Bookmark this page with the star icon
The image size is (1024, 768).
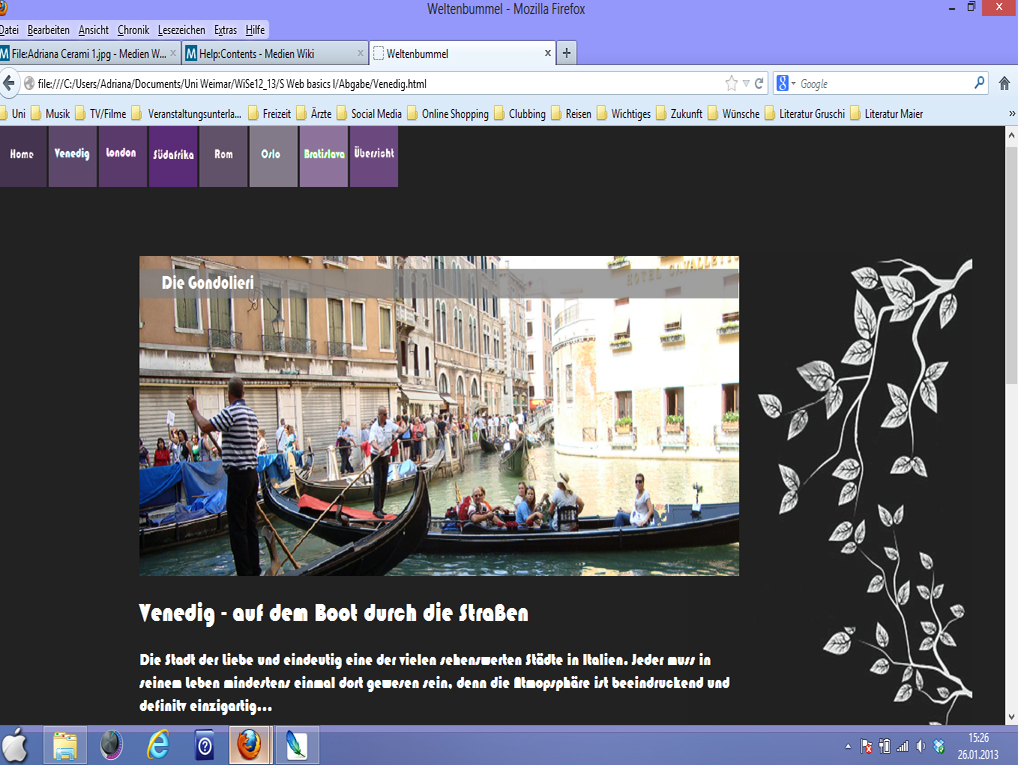pos(731,84)
